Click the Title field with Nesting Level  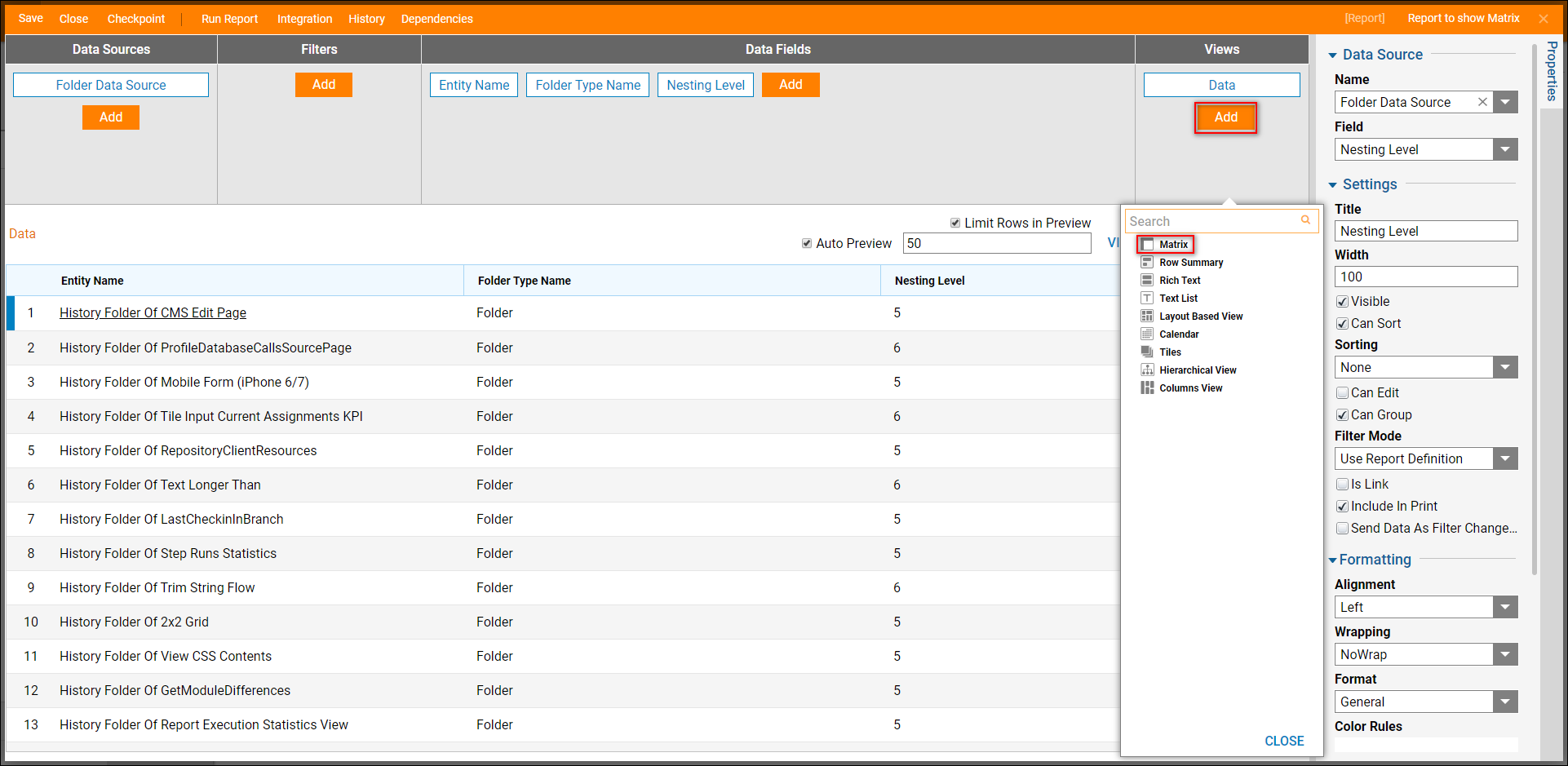[1426, 231]
